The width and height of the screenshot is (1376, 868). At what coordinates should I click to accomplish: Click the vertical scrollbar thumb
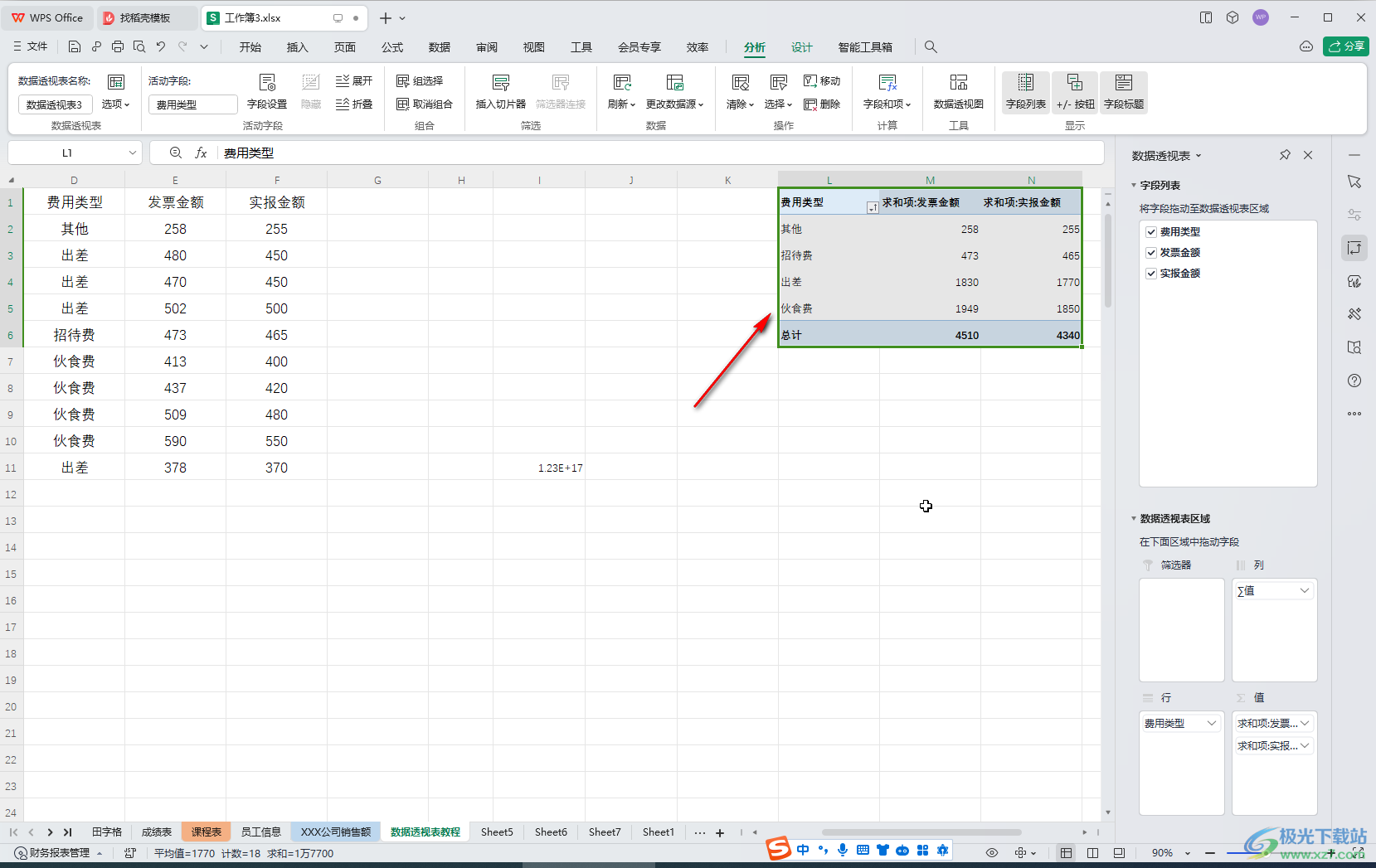tap(1108, 260)
